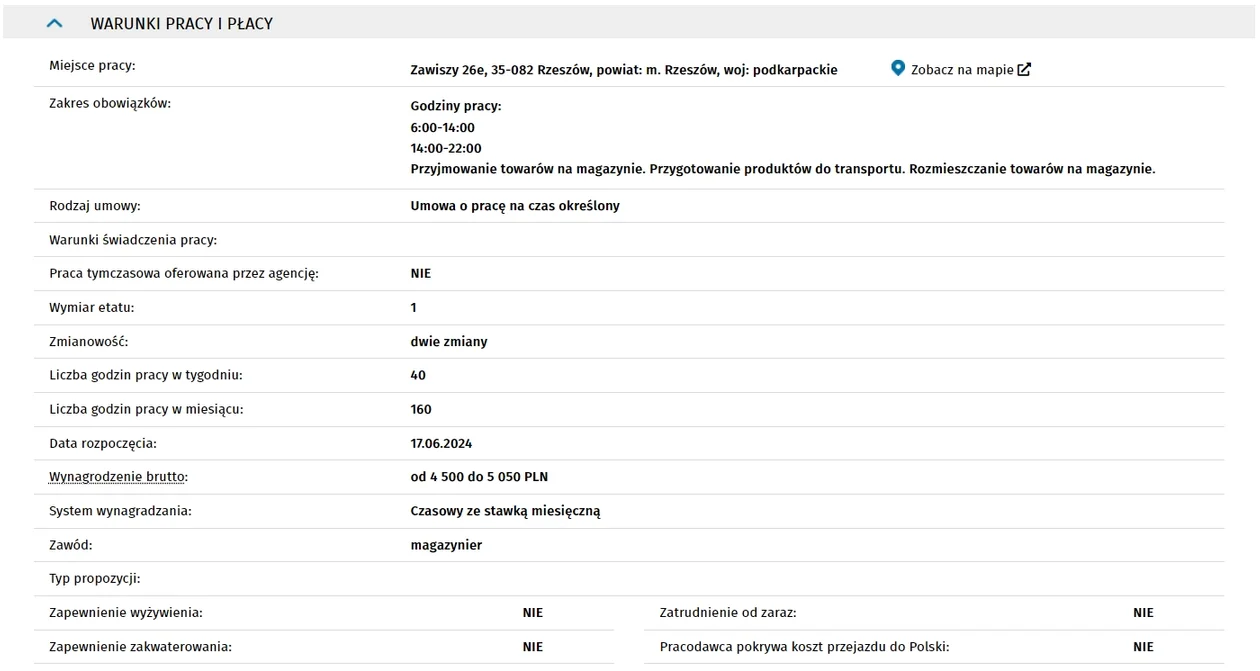Click NIE value beside 'Zatrudnienie od zaraz'
The height and width of the screenshot is (671, 1260).
(1143, 612)
